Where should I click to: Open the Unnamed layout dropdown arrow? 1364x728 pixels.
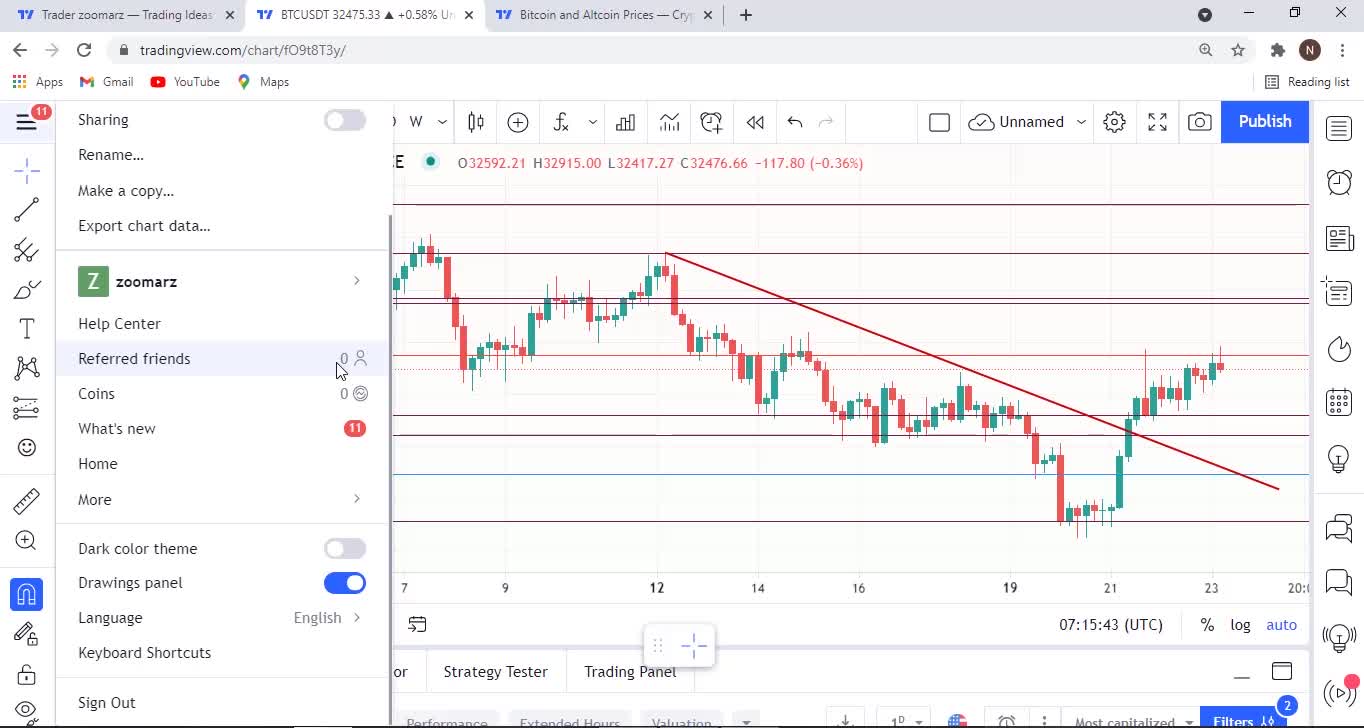coord(1081,122)
